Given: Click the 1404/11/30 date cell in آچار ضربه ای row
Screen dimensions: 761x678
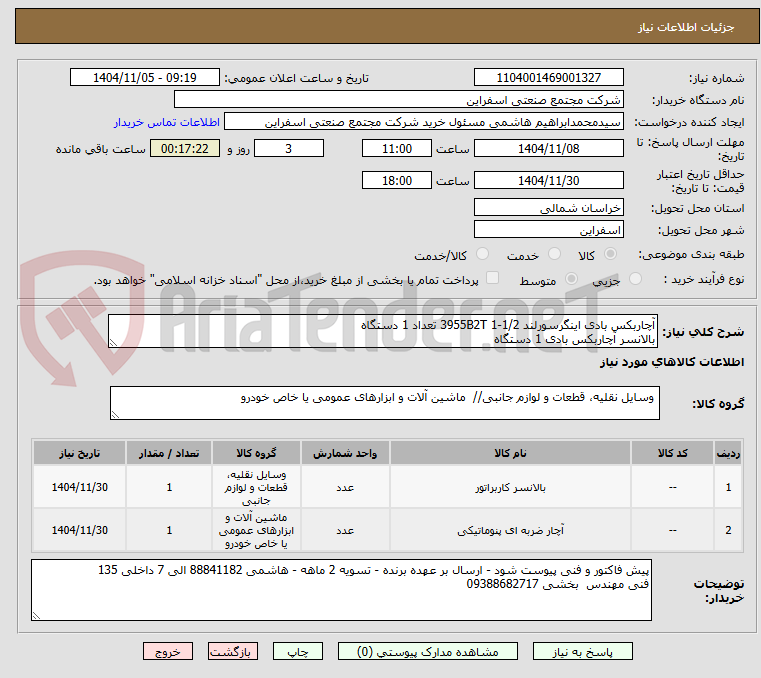Looking at the screenshot, I should (x=80, y=530).
